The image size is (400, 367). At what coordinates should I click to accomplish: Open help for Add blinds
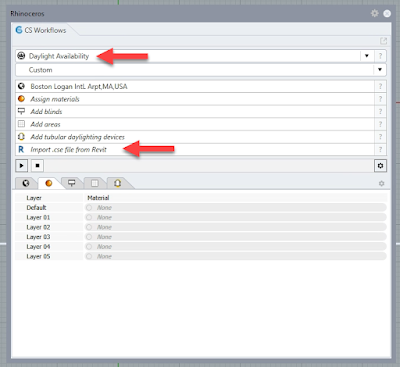click(x=380, y=112)
